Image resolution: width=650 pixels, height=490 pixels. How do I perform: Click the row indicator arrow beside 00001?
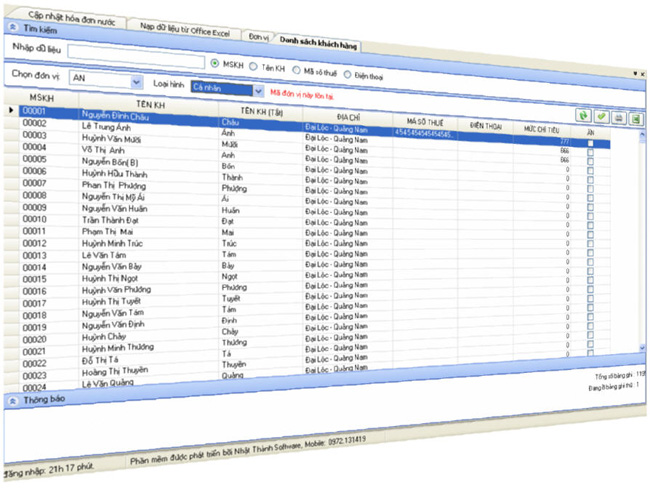(11, 110)
